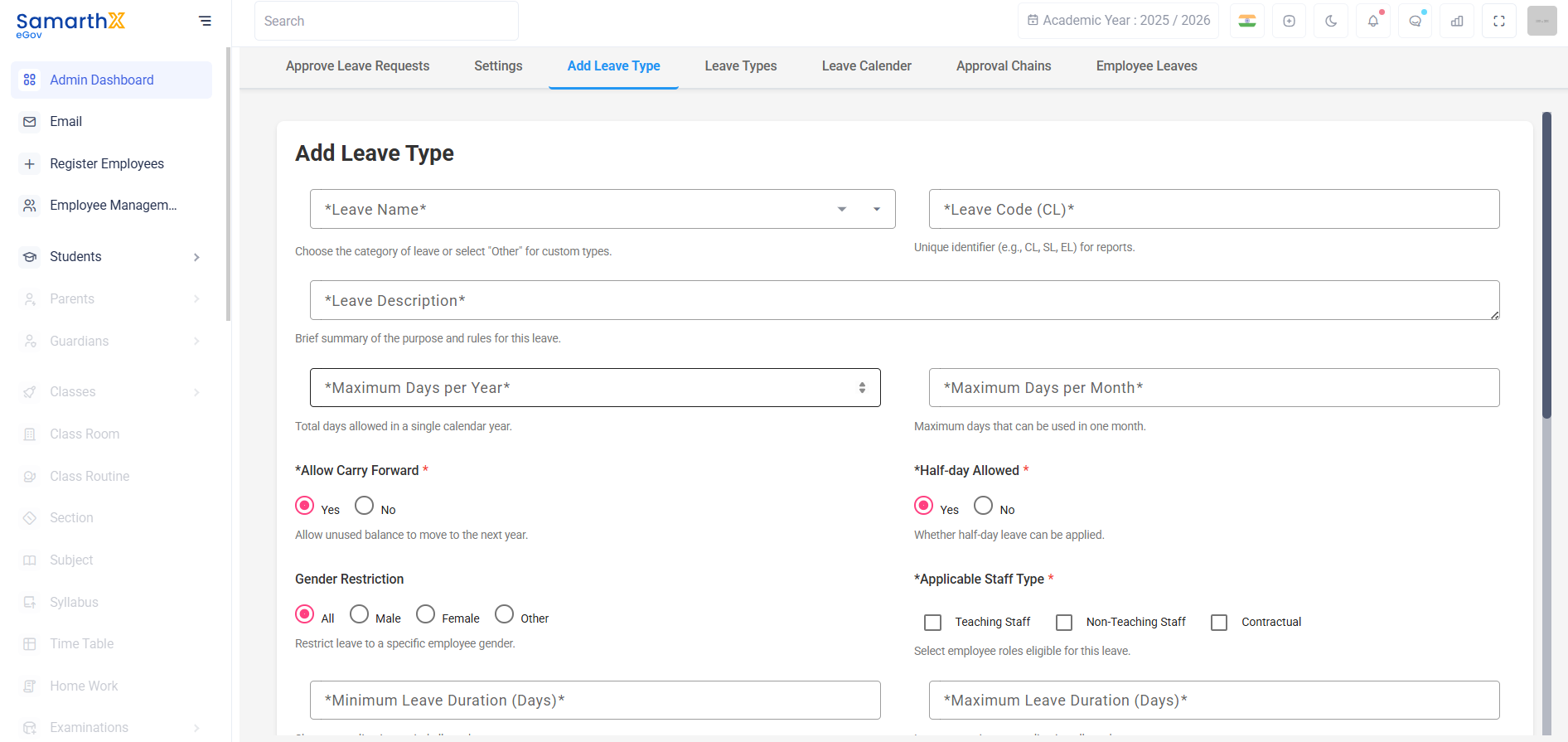Toggle dark mode moon icon
The image size is (1568, 742).
[x=1331, y=21]
